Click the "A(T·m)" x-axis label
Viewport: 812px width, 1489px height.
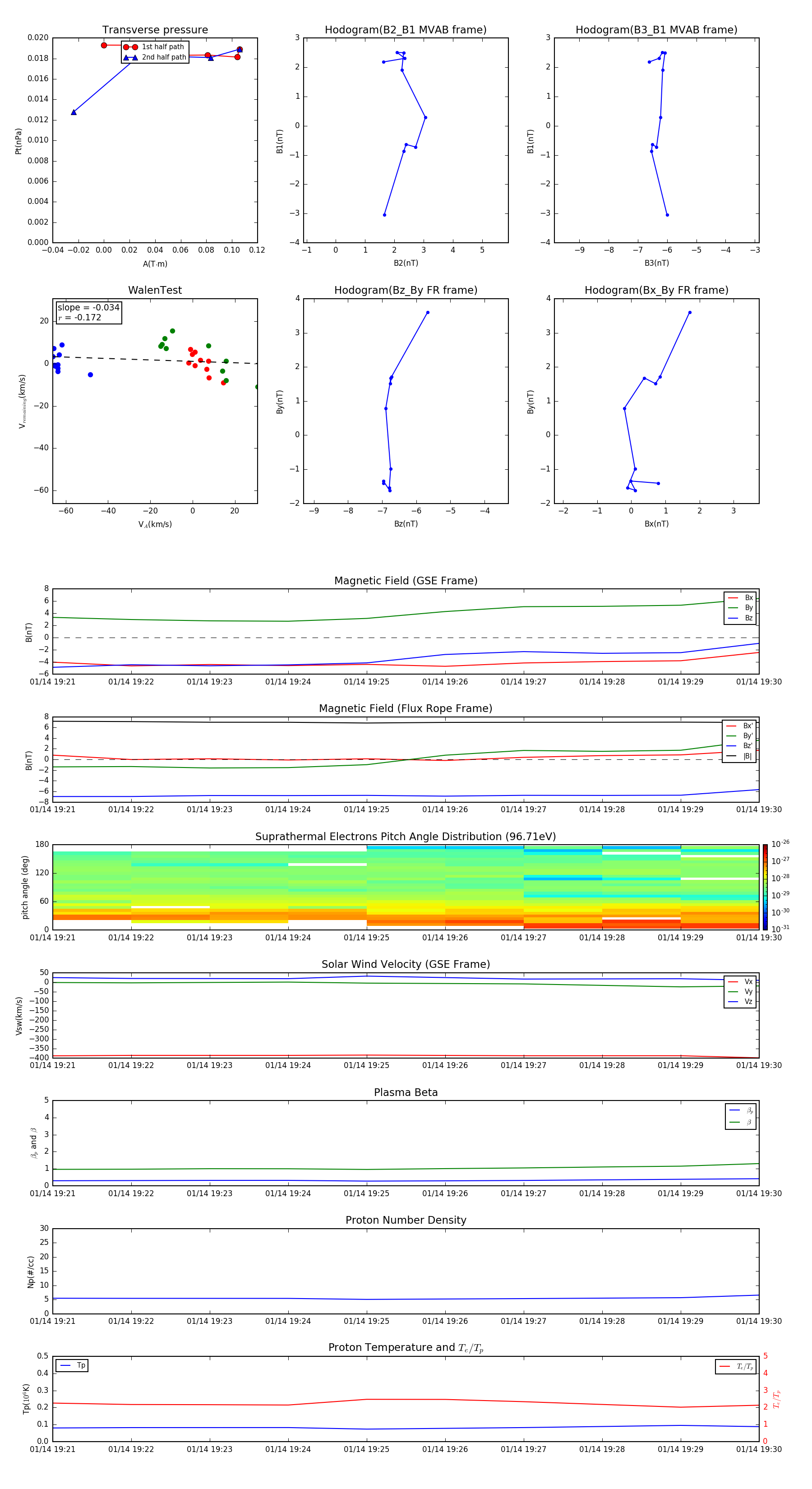pos(155,264)
